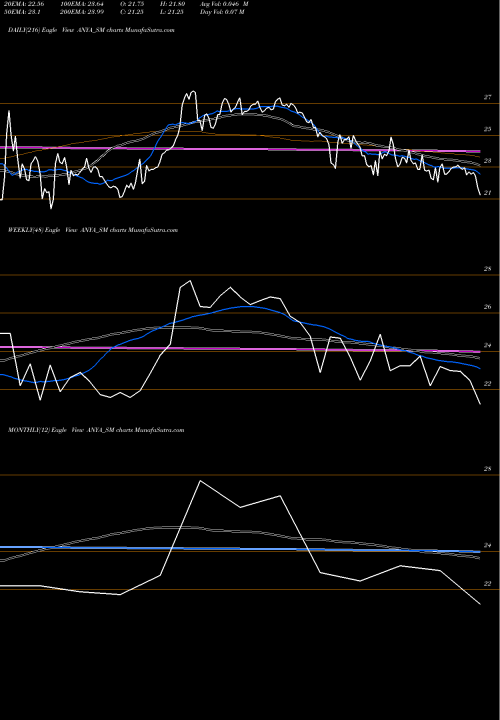500x720 pixels.
Task: Click the 28 price label on the weekly chart
Action: [487, 269]
